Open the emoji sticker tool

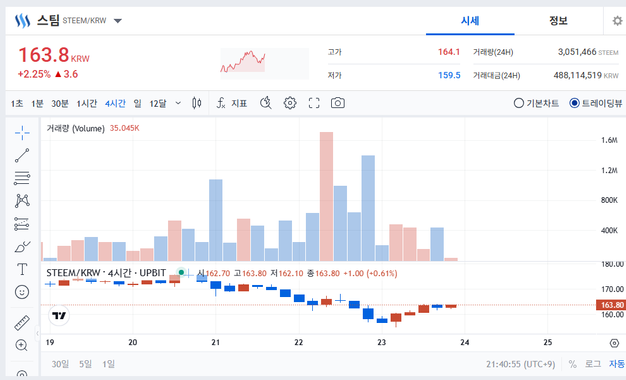point(22,292)
